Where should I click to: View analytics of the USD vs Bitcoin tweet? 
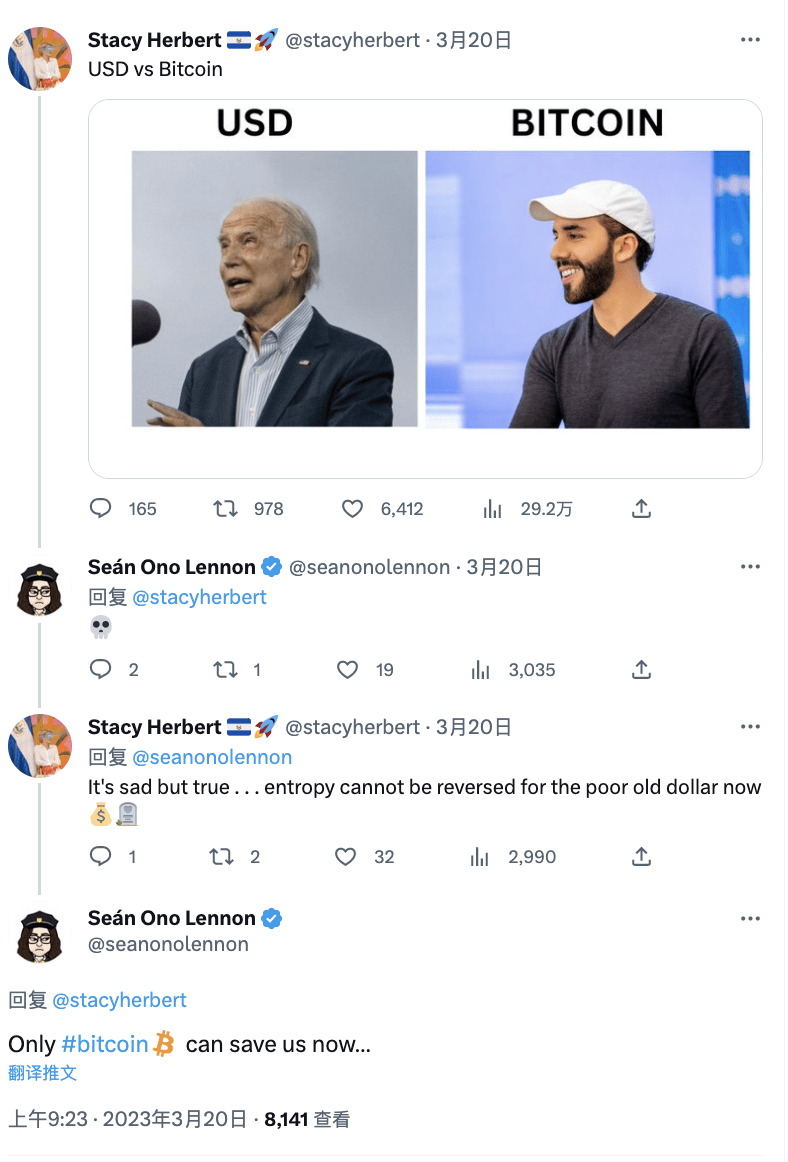pos(492,509)
